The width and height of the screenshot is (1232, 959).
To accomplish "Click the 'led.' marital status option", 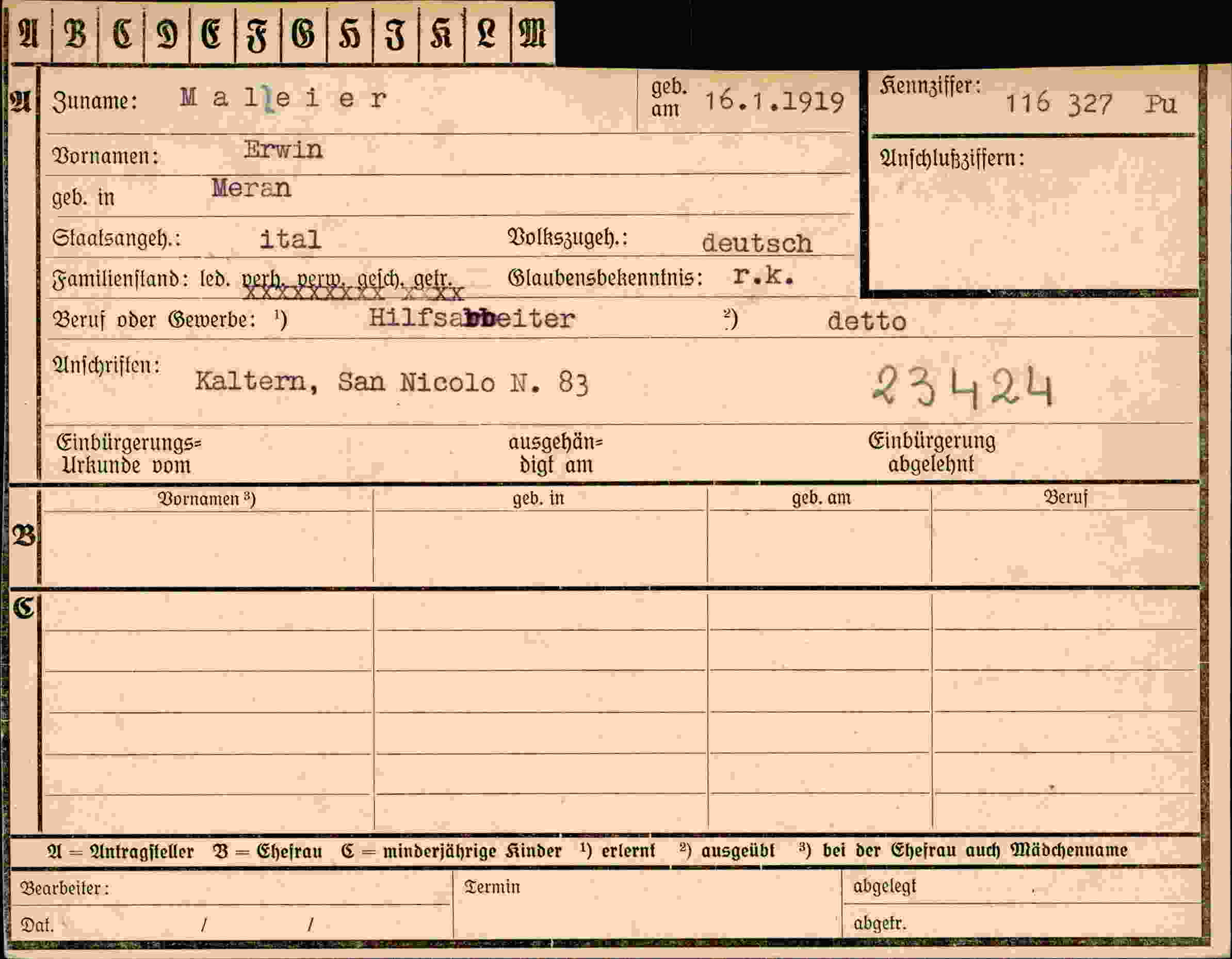I will click(x=215, y=278).
